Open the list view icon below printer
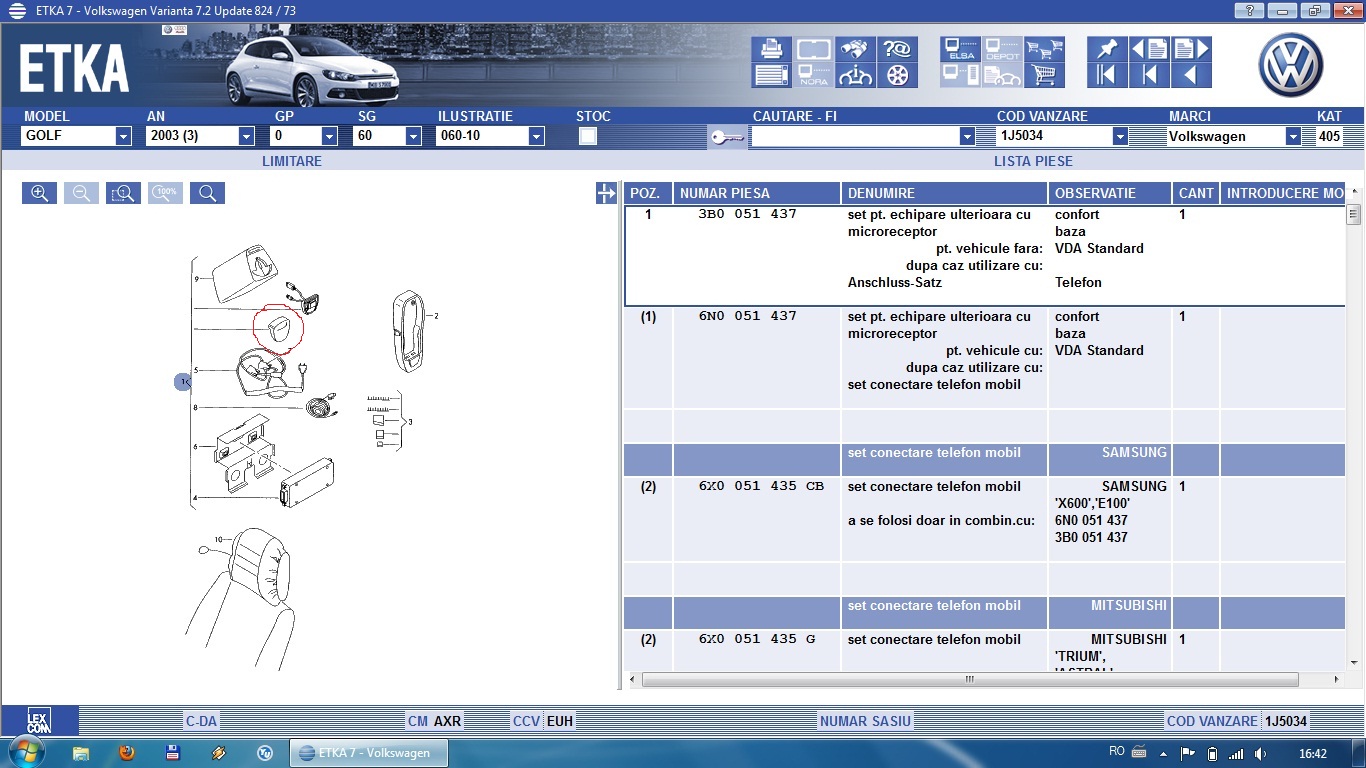The image size is (1366, 768). click(771, 75)
